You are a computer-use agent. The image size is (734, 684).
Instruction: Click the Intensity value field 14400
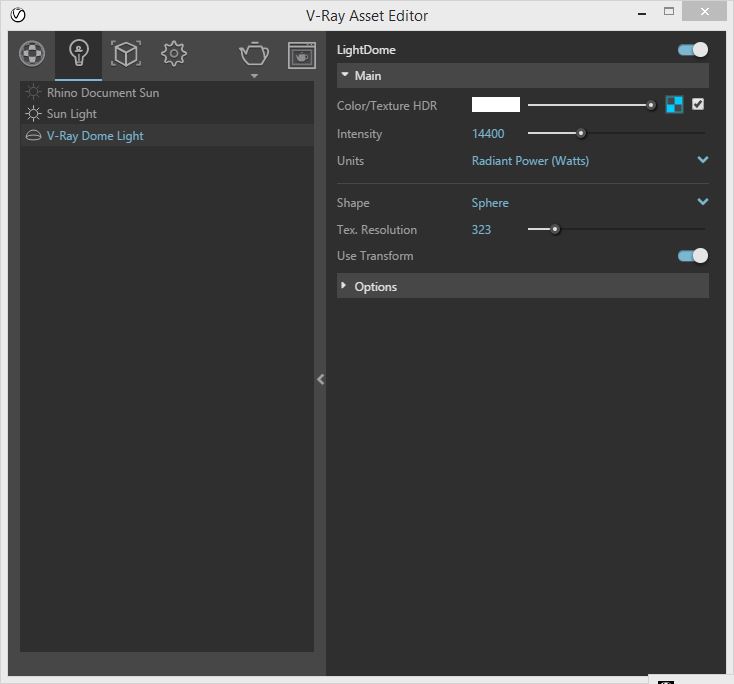[x=488, y=134]
